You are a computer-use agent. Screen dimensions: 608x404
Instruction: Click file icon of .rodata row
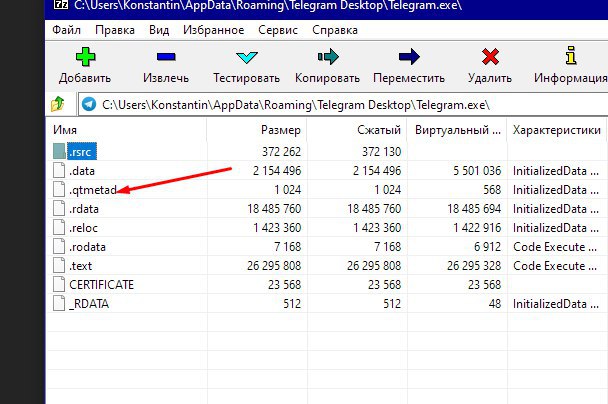pyautogui.click(x=59, y=246)
